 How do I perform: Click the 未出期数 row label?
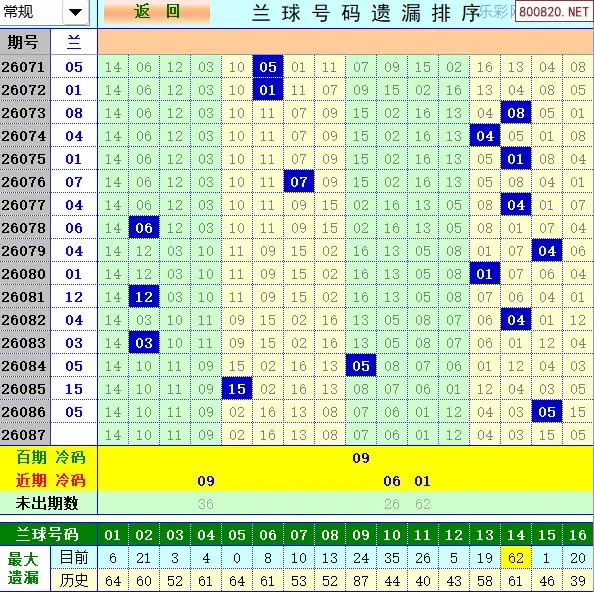pyautogui.click(x=47, y=503)
